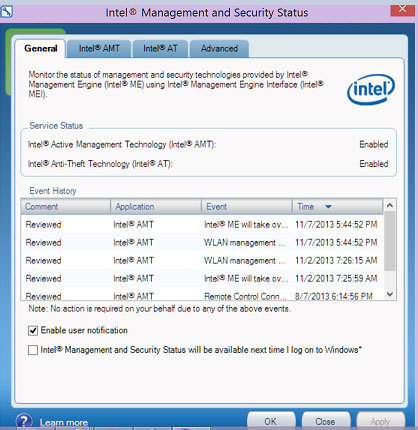
Task: Click the blue help question mark icon
Action: tap(24, 421)
